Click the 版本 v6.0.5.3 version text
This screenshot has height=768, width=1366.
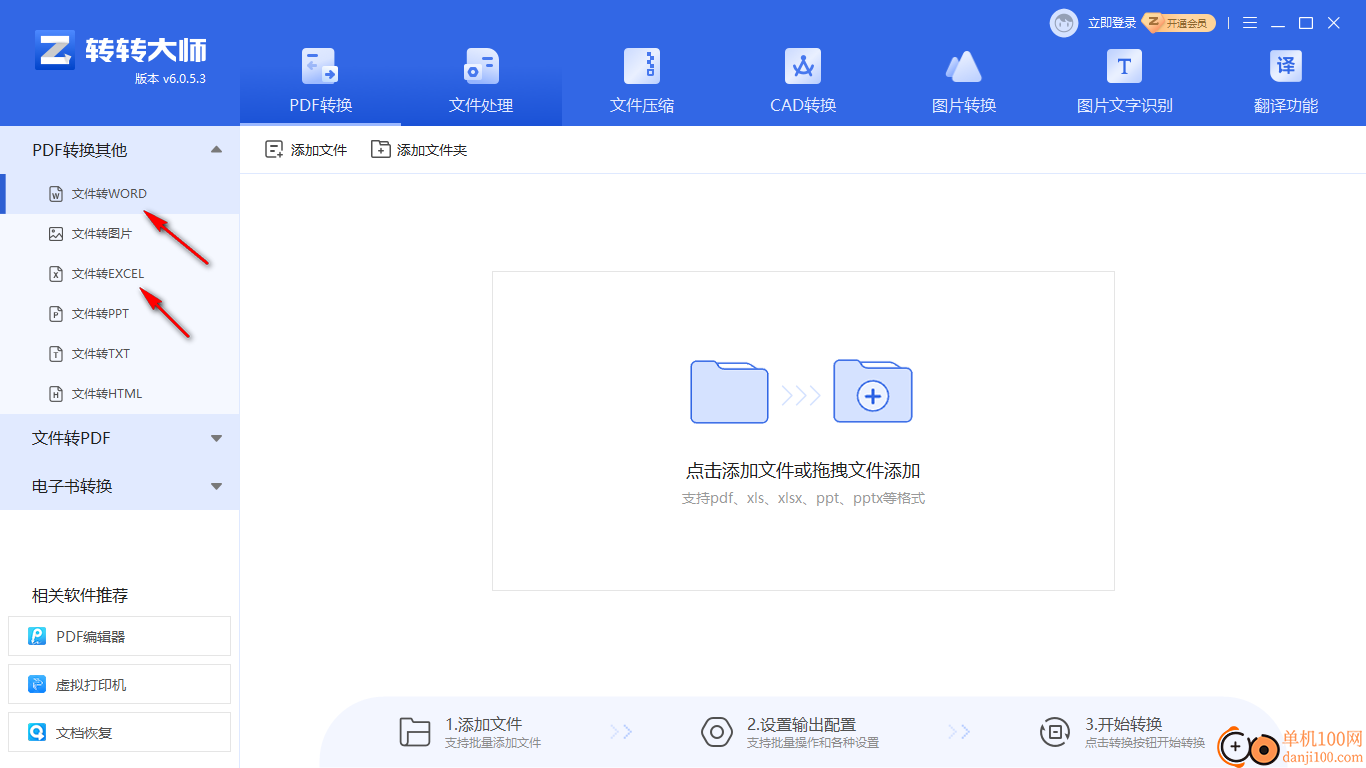170,79
